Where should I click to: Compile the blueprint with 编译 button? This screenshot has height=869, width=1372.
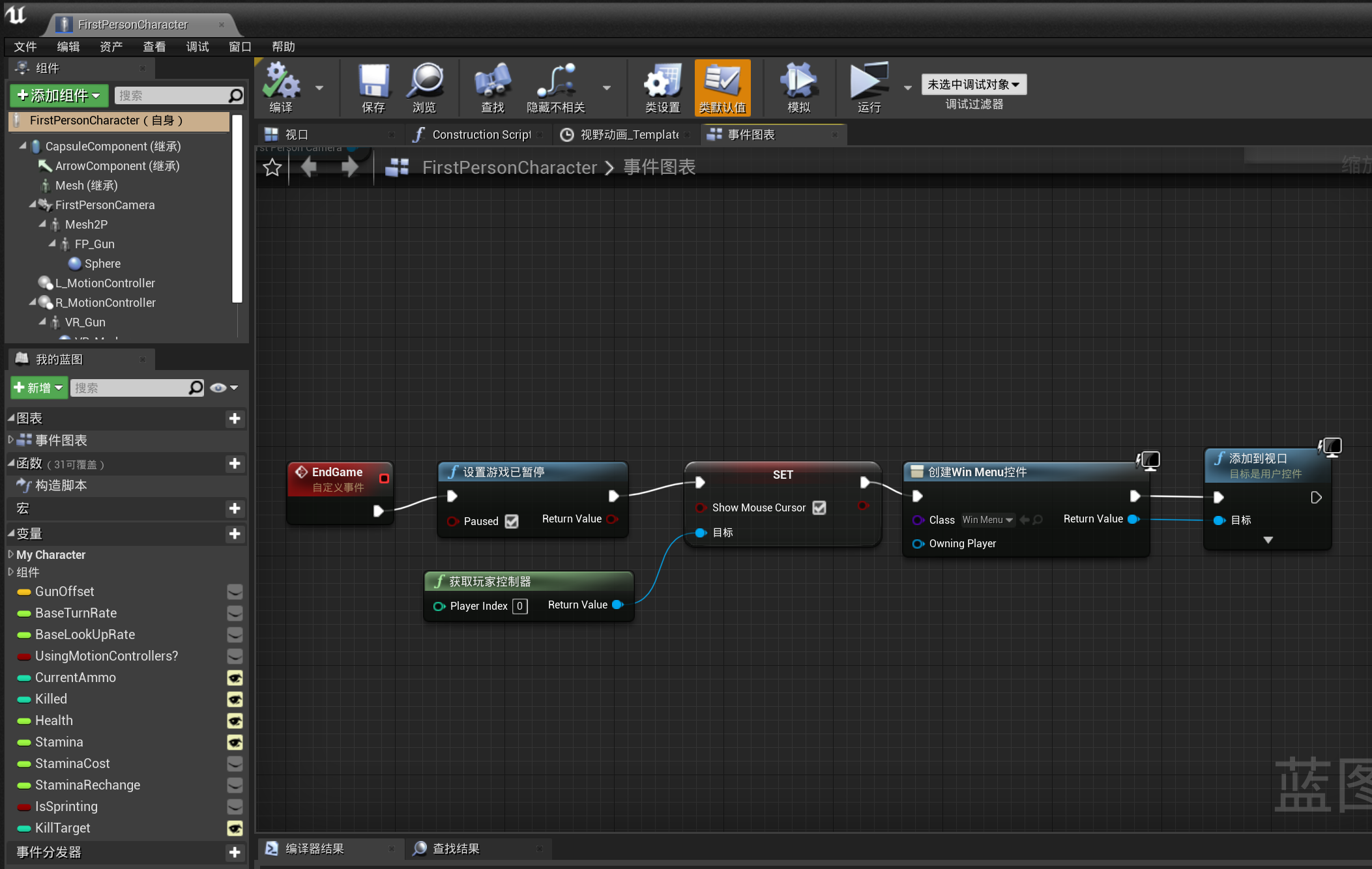(x=282, y=88)
